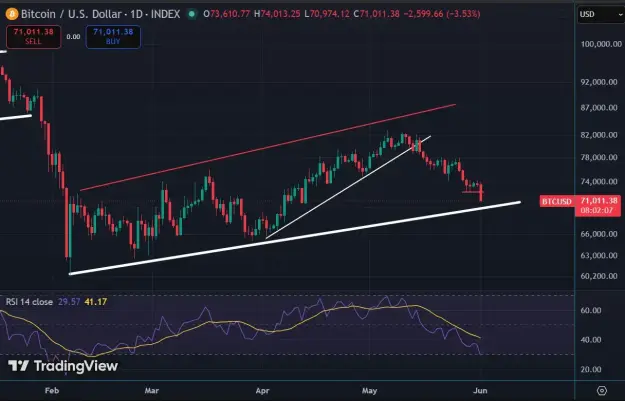Screen dimensions: 625x401
Task: Click the Feb label on time axis
Action: [52, 391]
